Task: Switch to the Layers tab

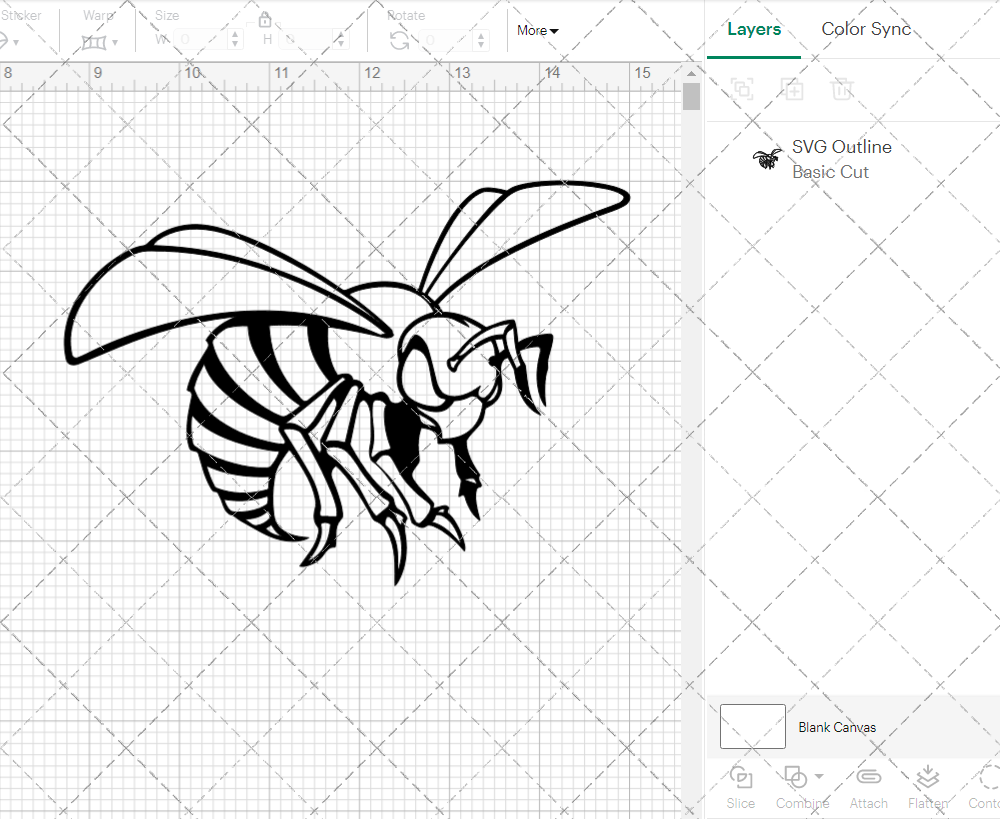Action: point(754,29)
